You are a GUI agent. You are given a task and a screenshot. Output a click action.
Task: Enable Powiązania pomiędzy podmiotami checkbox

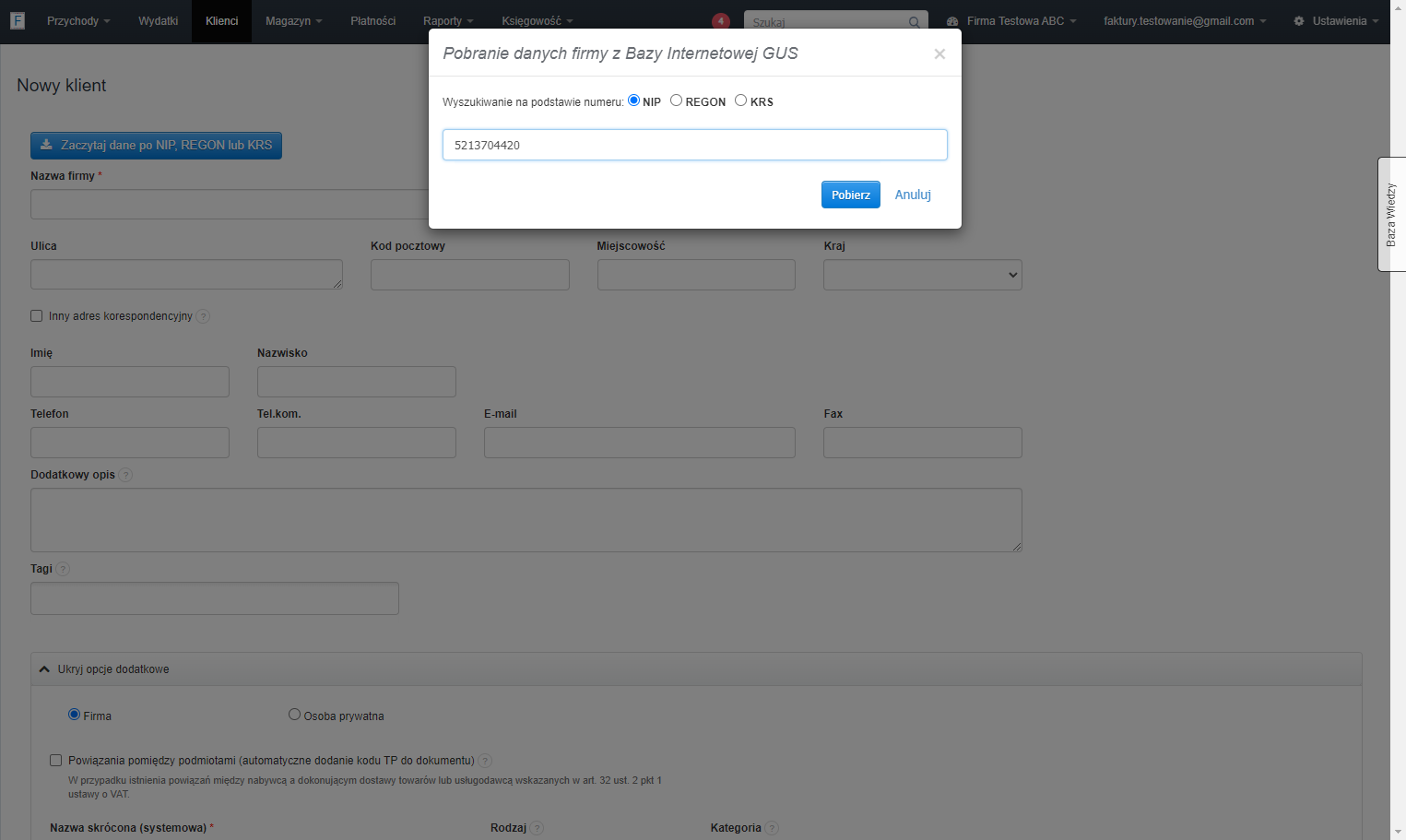coord(56,761)
